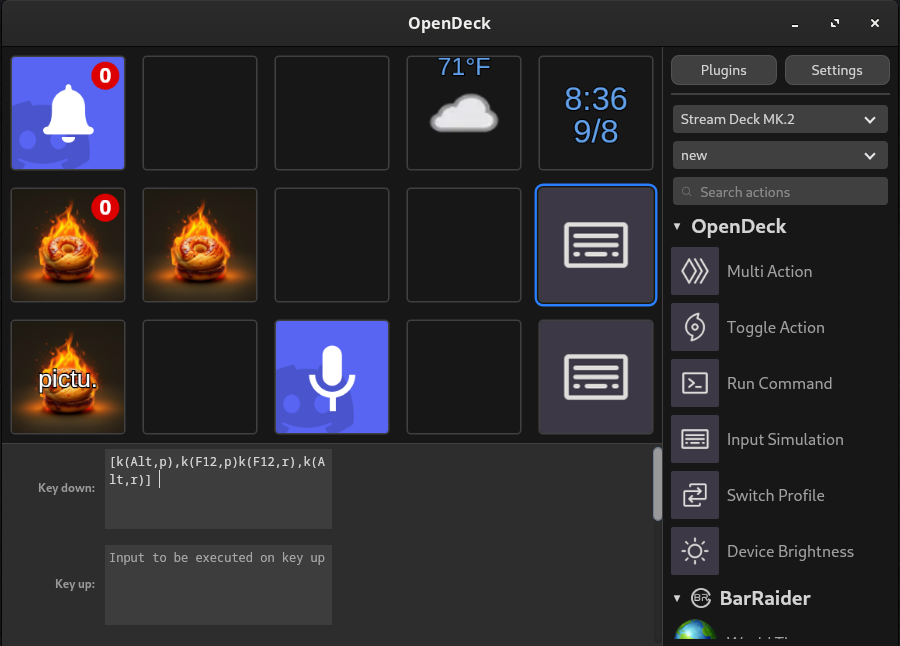Click the BarRaider logo icon
The width and height of the screenshot is (900, 646).
tap(701, 598)
